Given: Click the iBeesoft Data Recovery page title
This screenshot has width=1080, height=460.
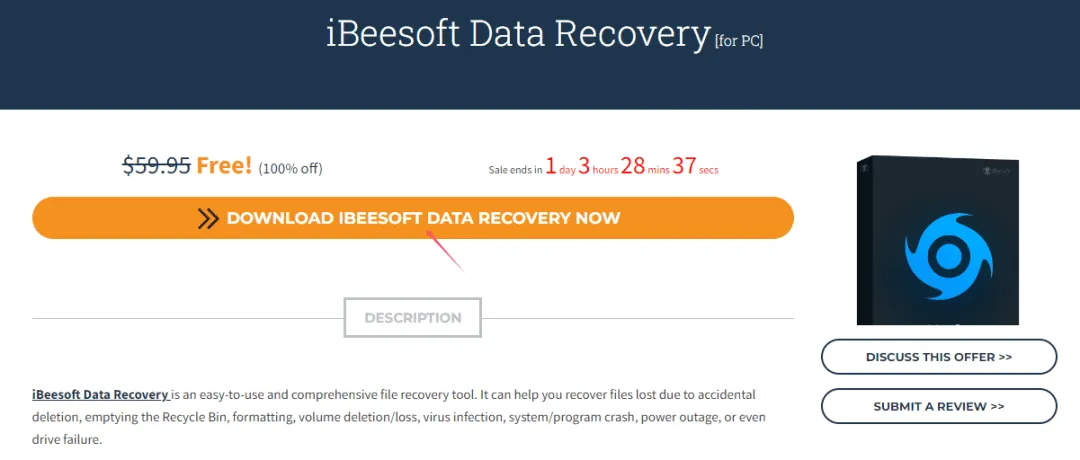Looking at the screenshot, I should click(x=517, y=33).
